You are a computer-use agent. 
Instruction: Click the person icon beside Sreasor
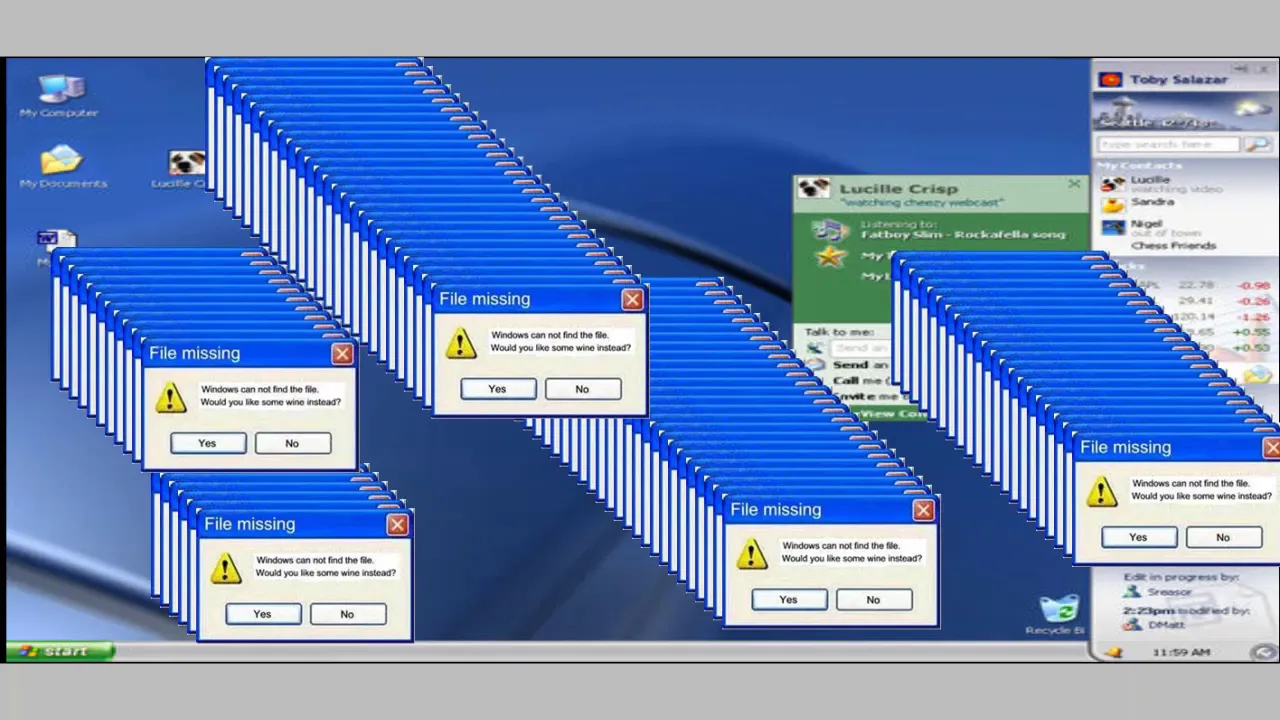[x=1131, y=592]
